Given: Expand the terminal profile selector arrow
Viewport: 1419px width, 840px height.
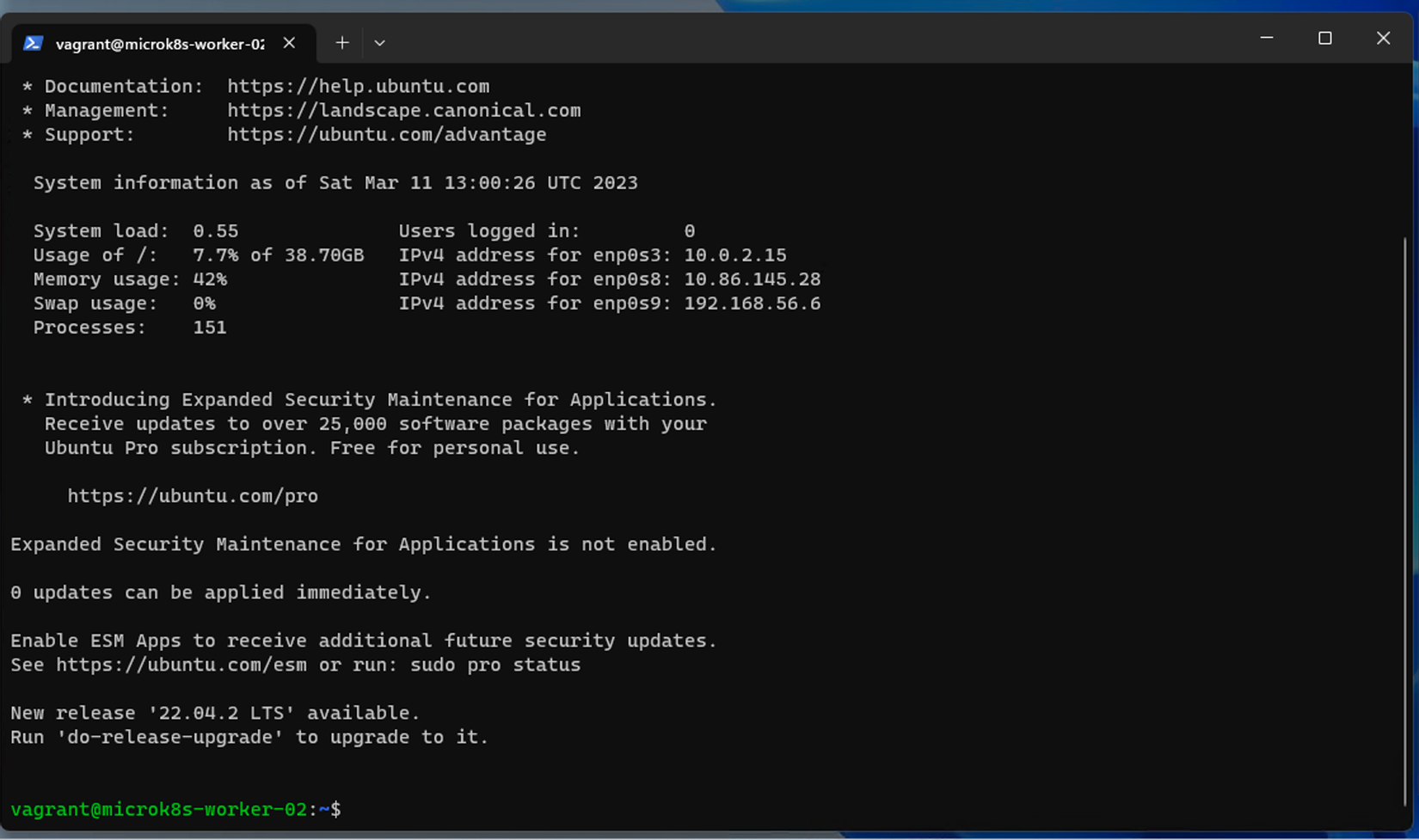Looking at the screenshot, I should (x=379, y=42).
